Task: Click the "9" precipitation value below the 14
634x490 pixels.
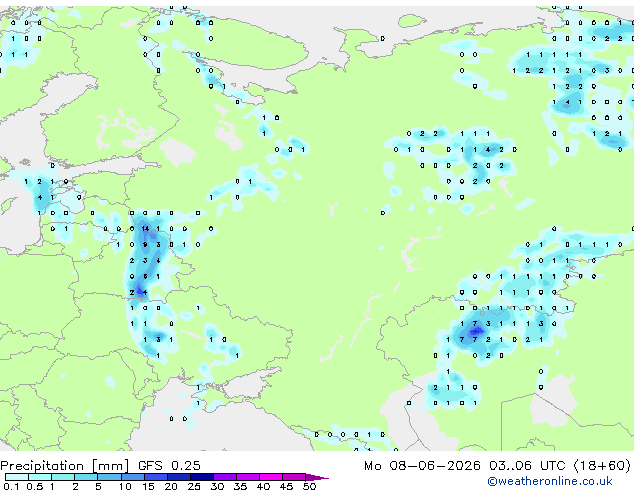Action: [x=145, y=245]
